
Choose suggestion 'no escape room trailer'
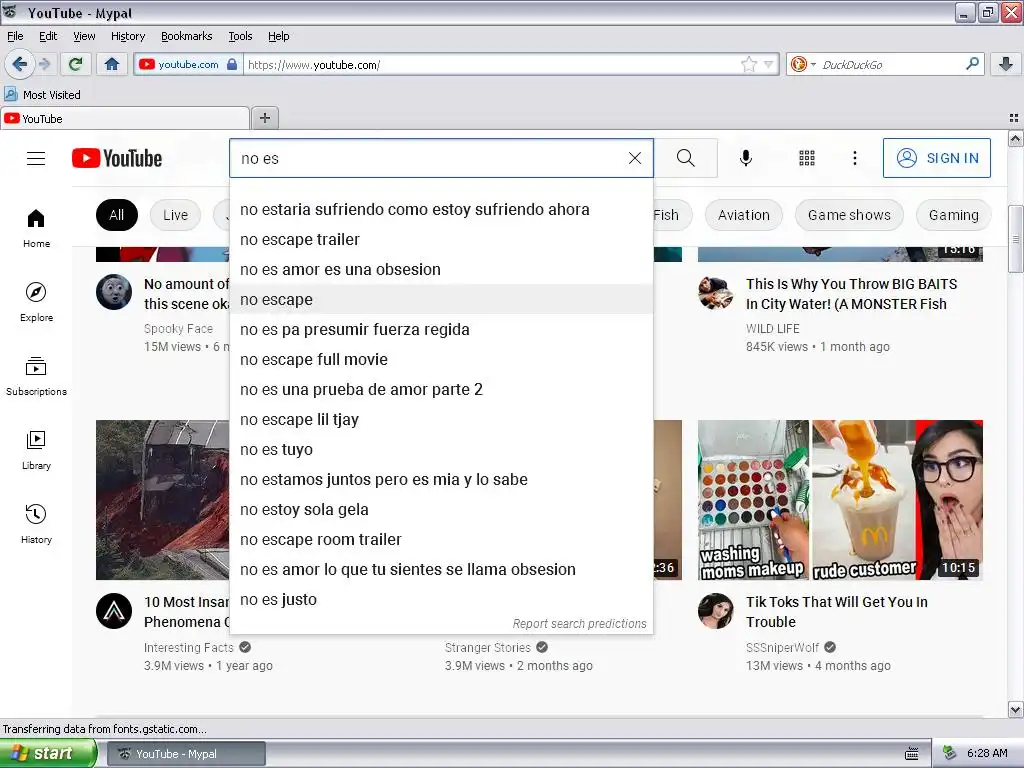click(441, 540)
